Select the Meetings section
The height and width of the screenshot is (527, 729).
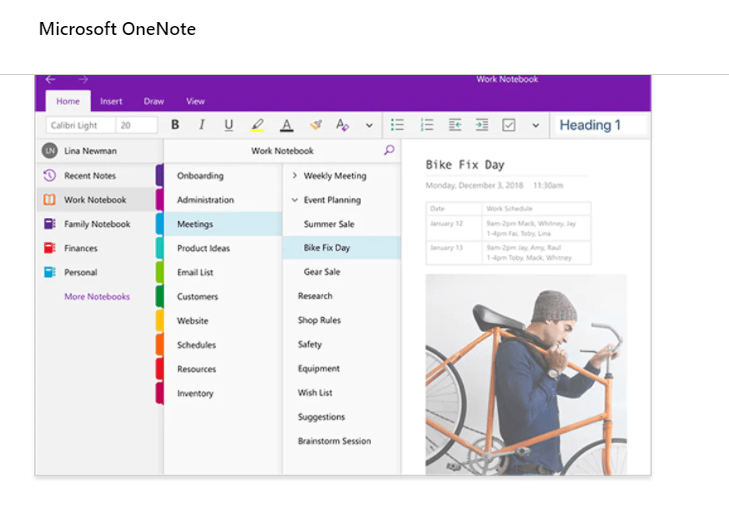click(222, 224)
